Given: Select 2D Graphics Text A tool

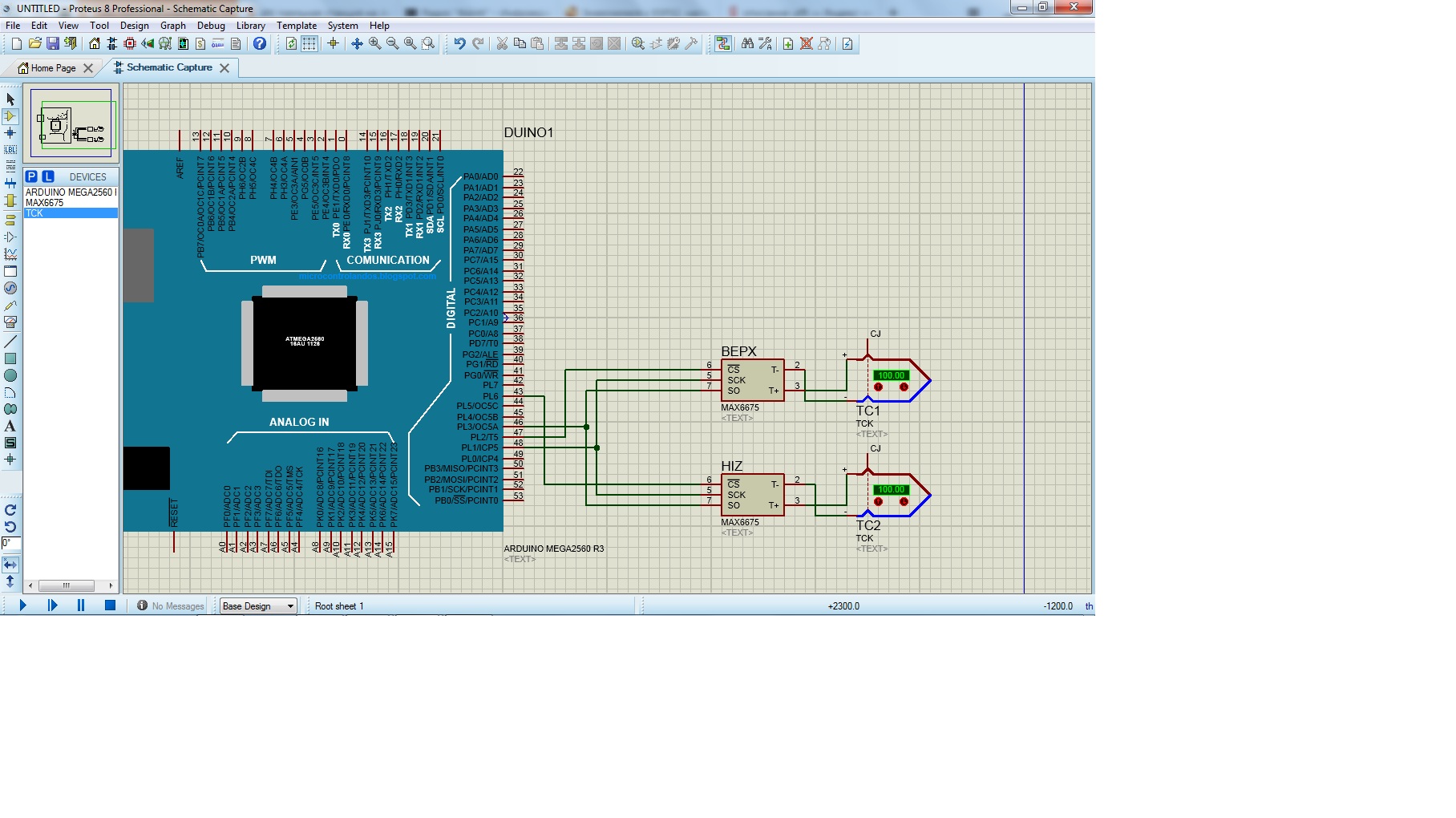Looking at the screenshot, I should point(10,426).
